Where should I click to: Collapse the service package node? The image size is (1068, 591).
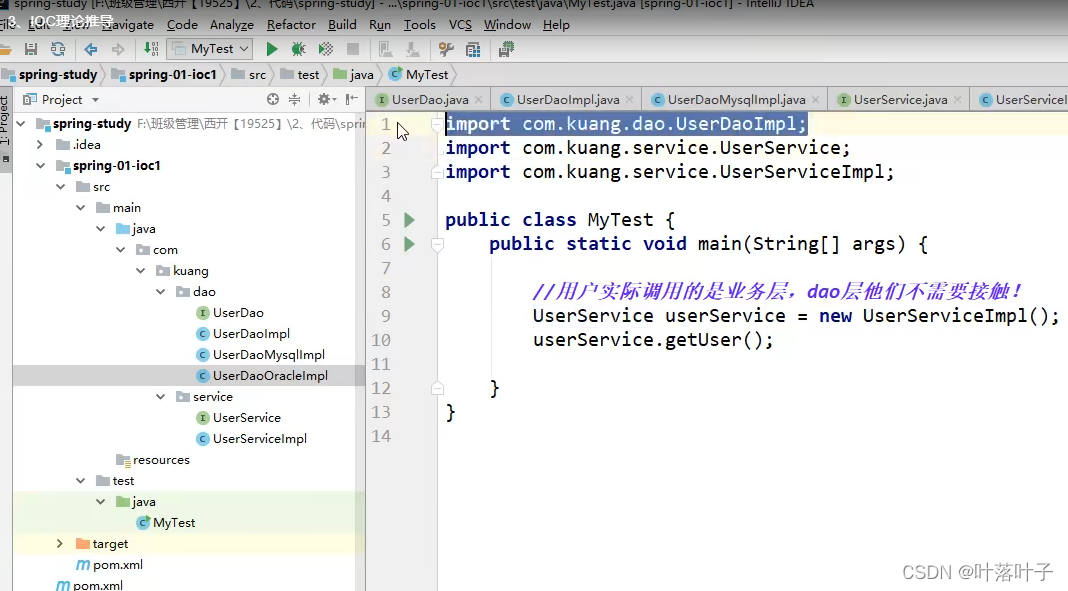click(x=161, y=396)
